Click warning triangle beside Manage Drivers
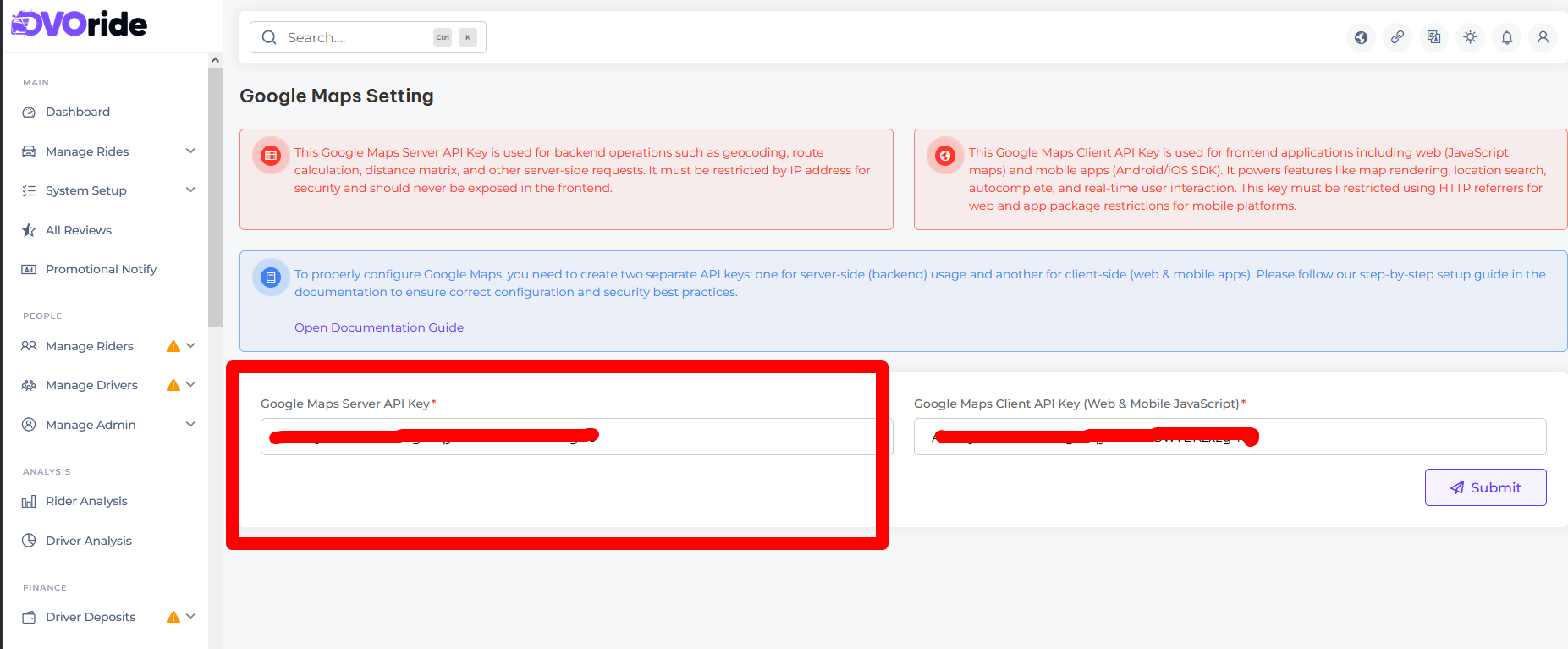Viewport: 1568px width, 649px height. click(x=173, y=385)
